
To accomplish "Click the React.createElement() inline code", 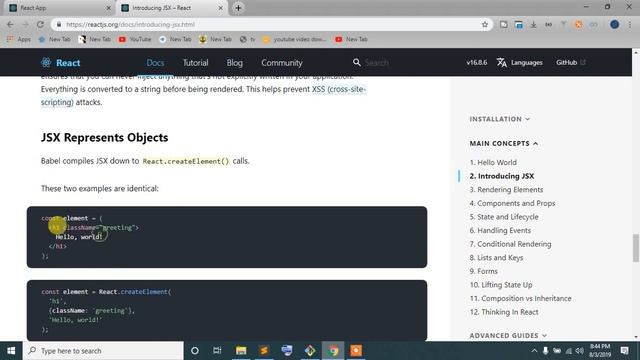I will [x=186, y=161].
